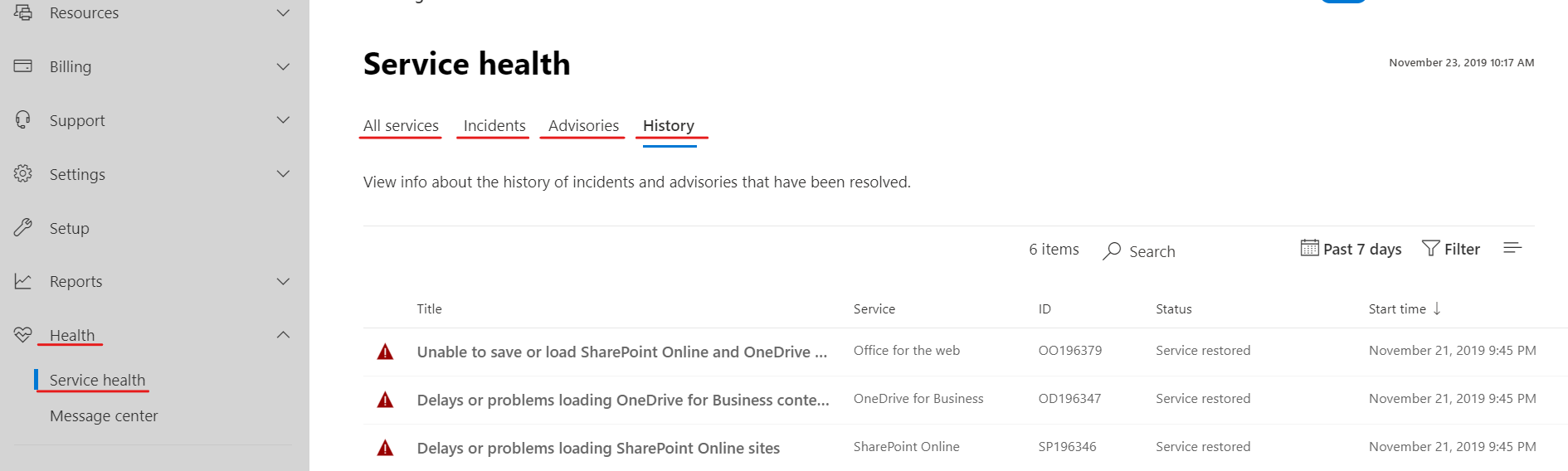Open the list options lines icon

[x=1512, y=248]
